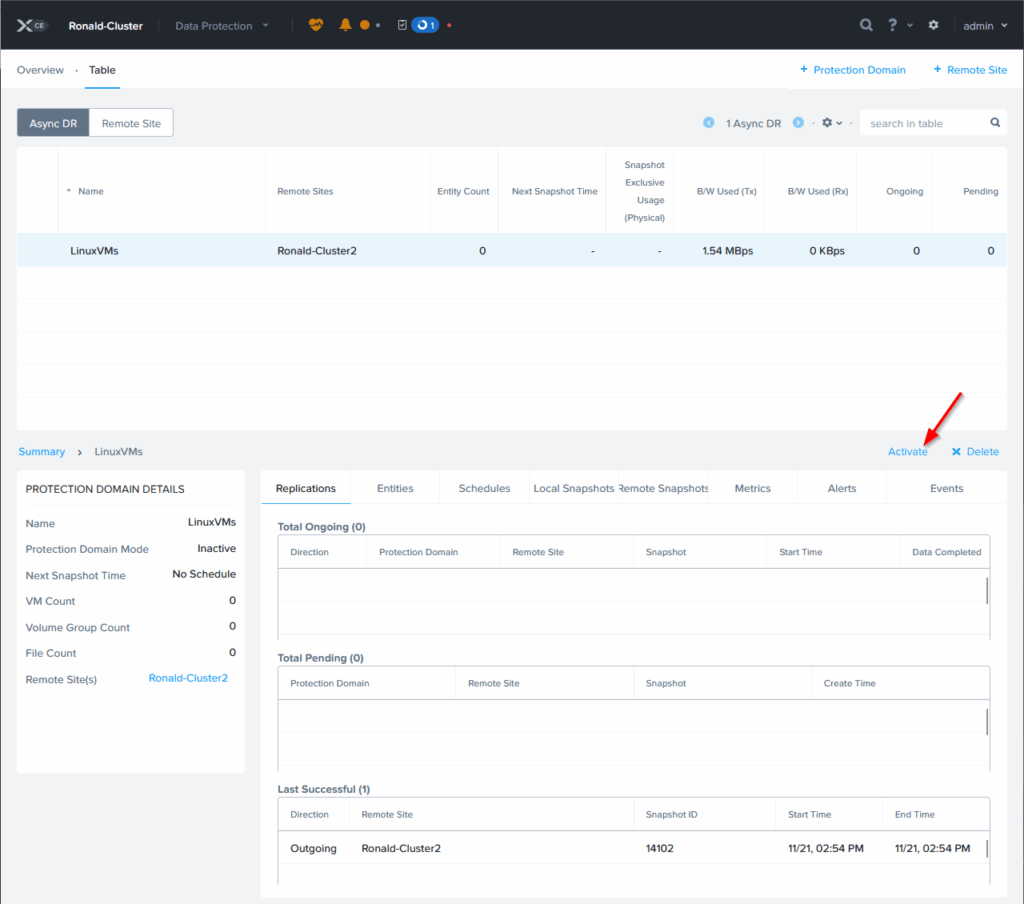Open the settings gear in top bar
This screenshot has height=904, width=1024.
click(x=933, y=25)
